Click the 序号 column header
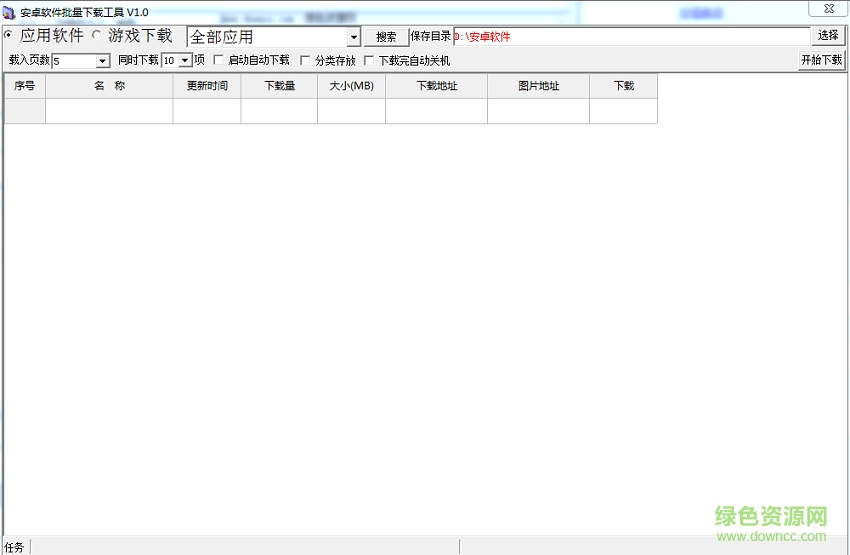 [x=24, y=86]
